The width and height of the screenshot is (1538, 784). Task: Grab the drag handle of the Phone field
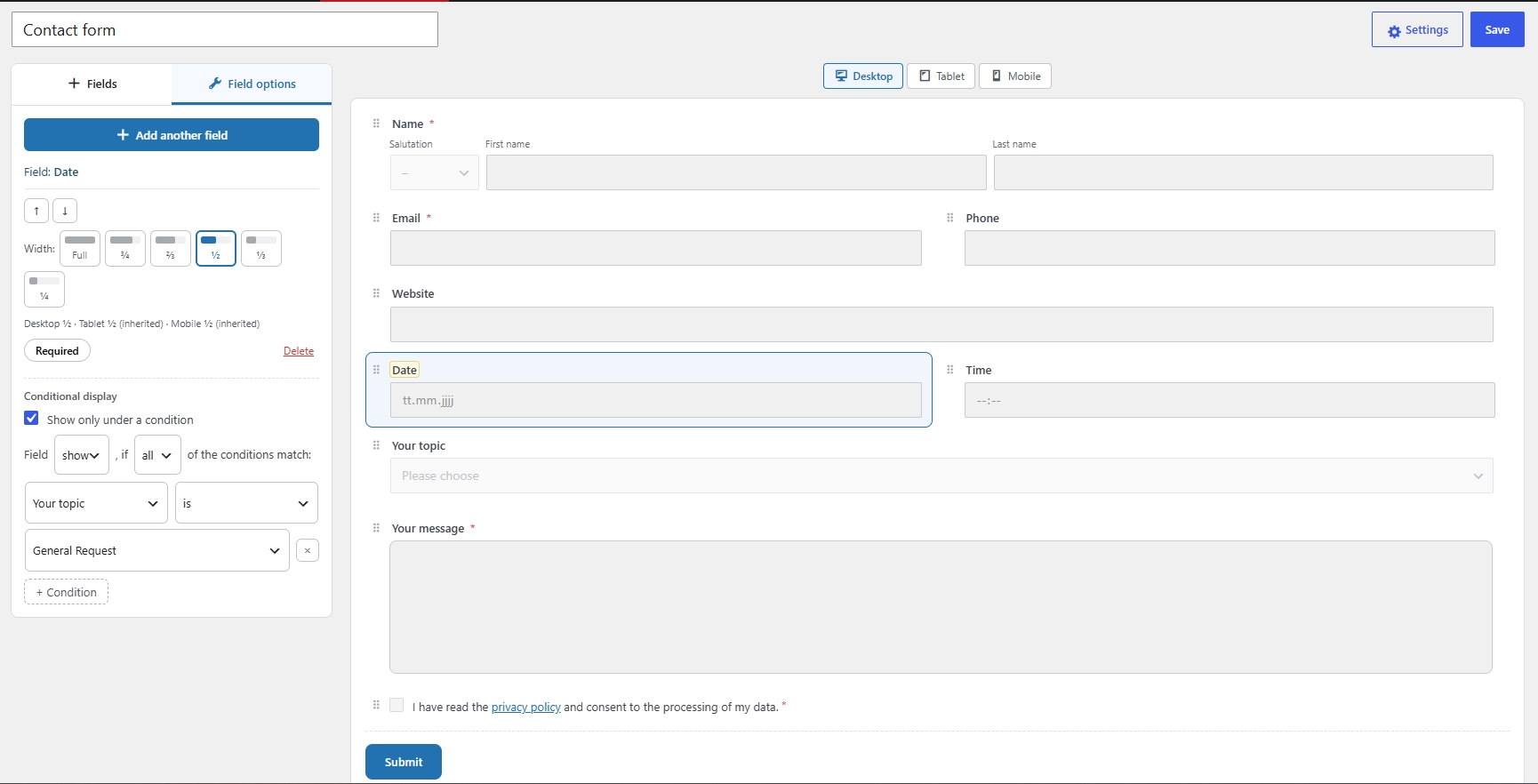[x=949, y=218]
